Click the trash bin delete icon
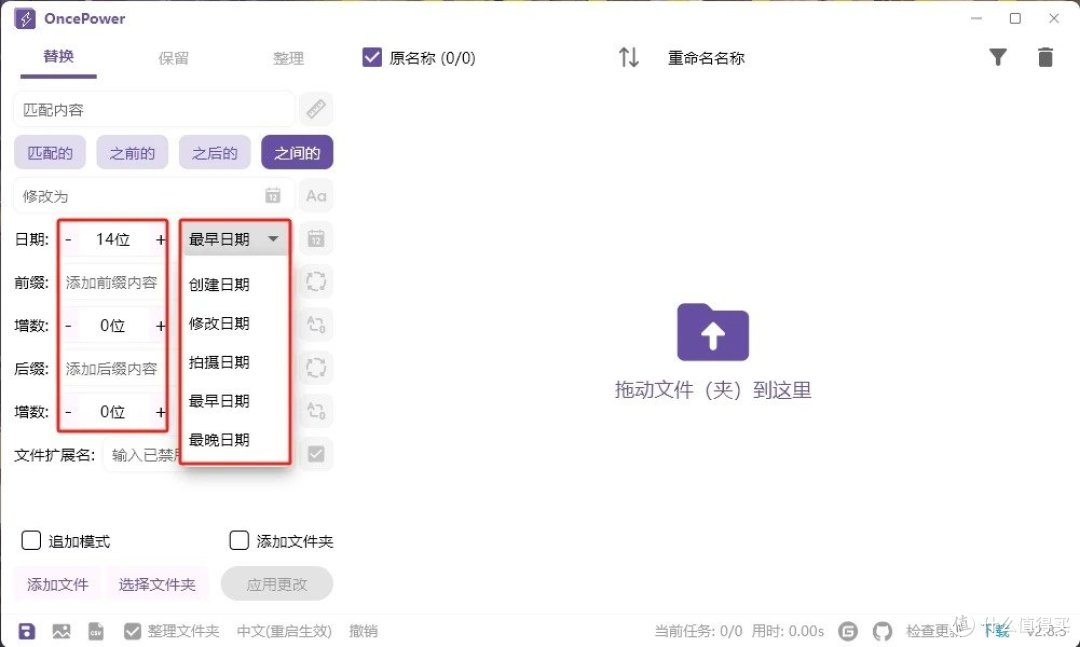1080x647 pixels. point(1045,57)
